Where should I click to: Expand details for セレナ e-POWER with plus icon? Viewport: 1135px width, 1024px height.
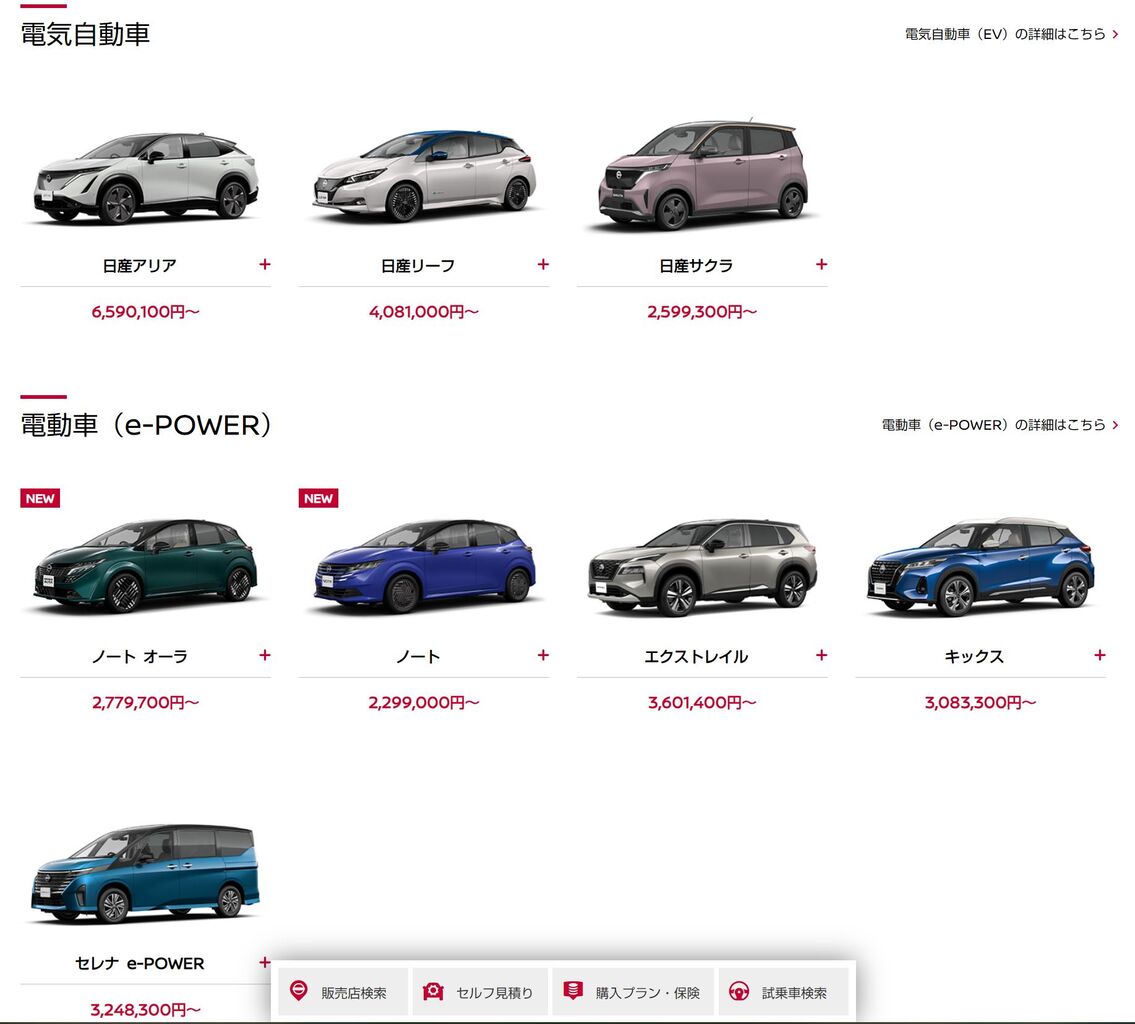tap(265, 962)
